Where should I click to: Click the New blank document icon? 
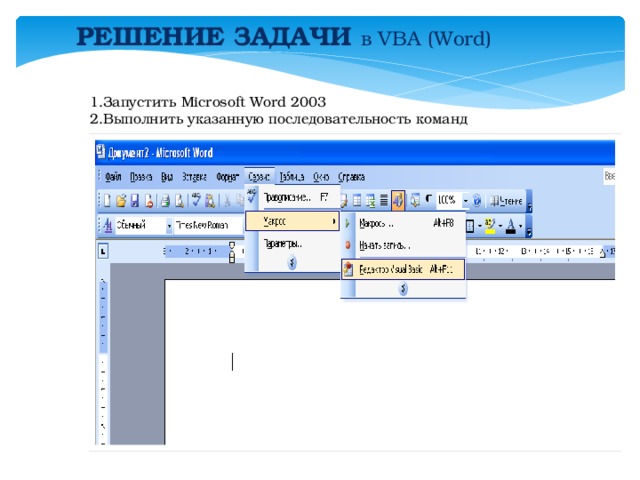[x=107, y=201]
